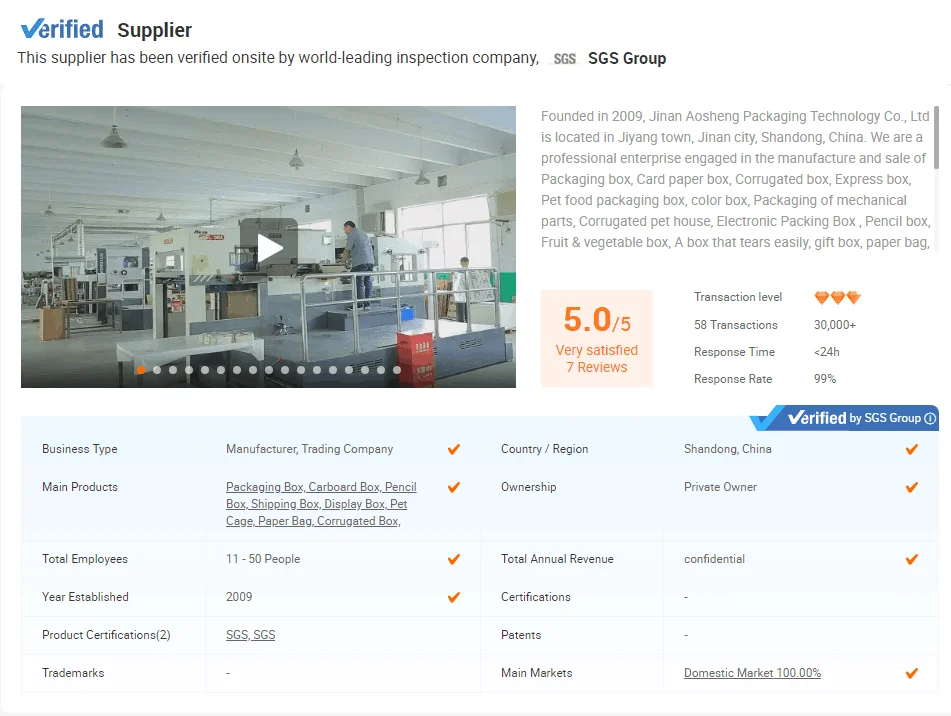Open the Paper Bag product link

[284, 521]
